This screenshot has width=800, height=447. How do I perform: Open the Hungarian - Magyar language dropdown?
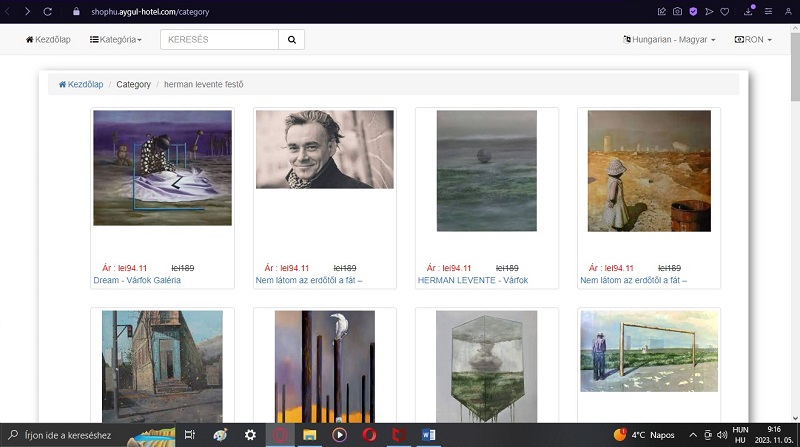click(669, 39)
